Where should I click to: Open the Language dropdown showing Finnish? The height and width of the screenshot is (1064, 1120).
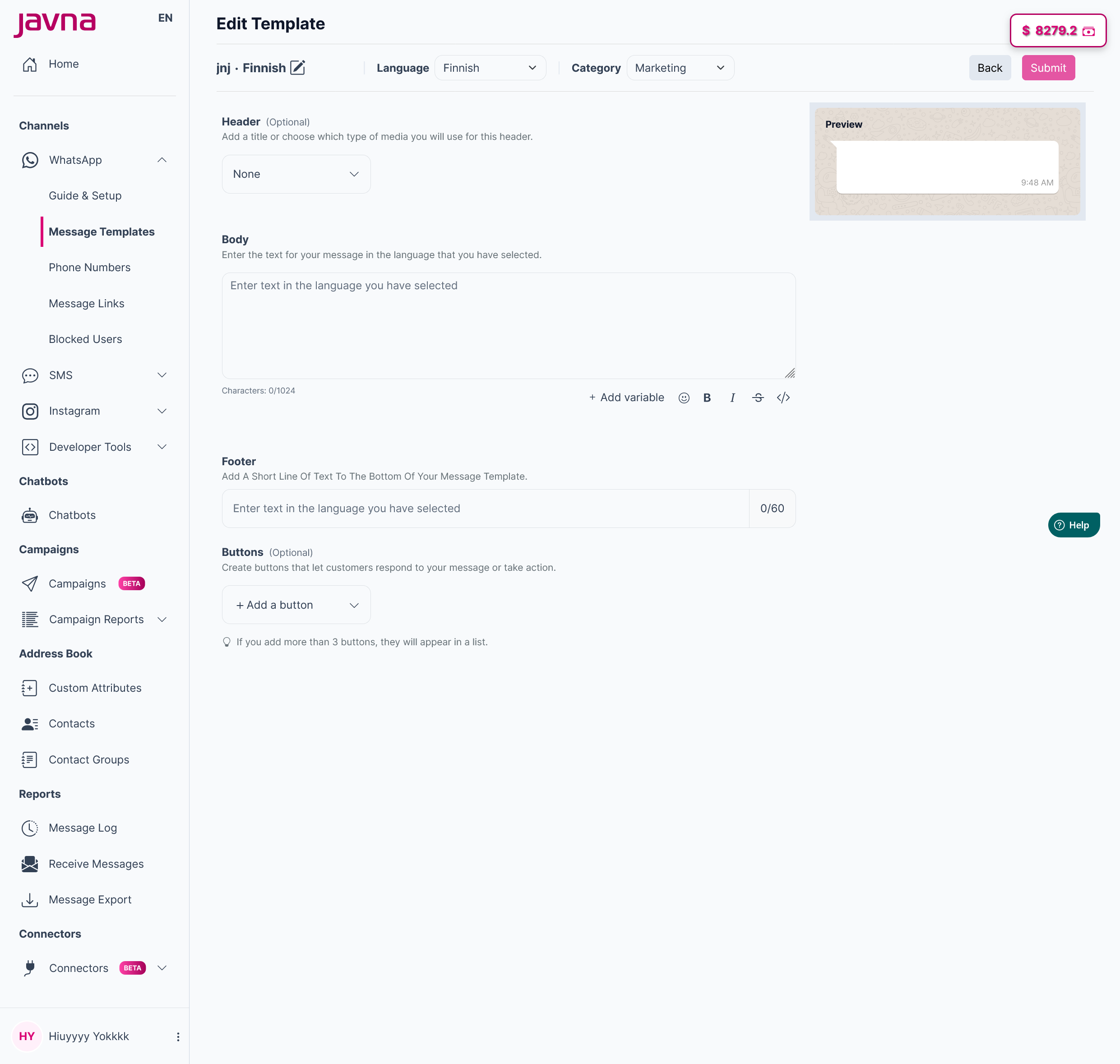[490, 68]
